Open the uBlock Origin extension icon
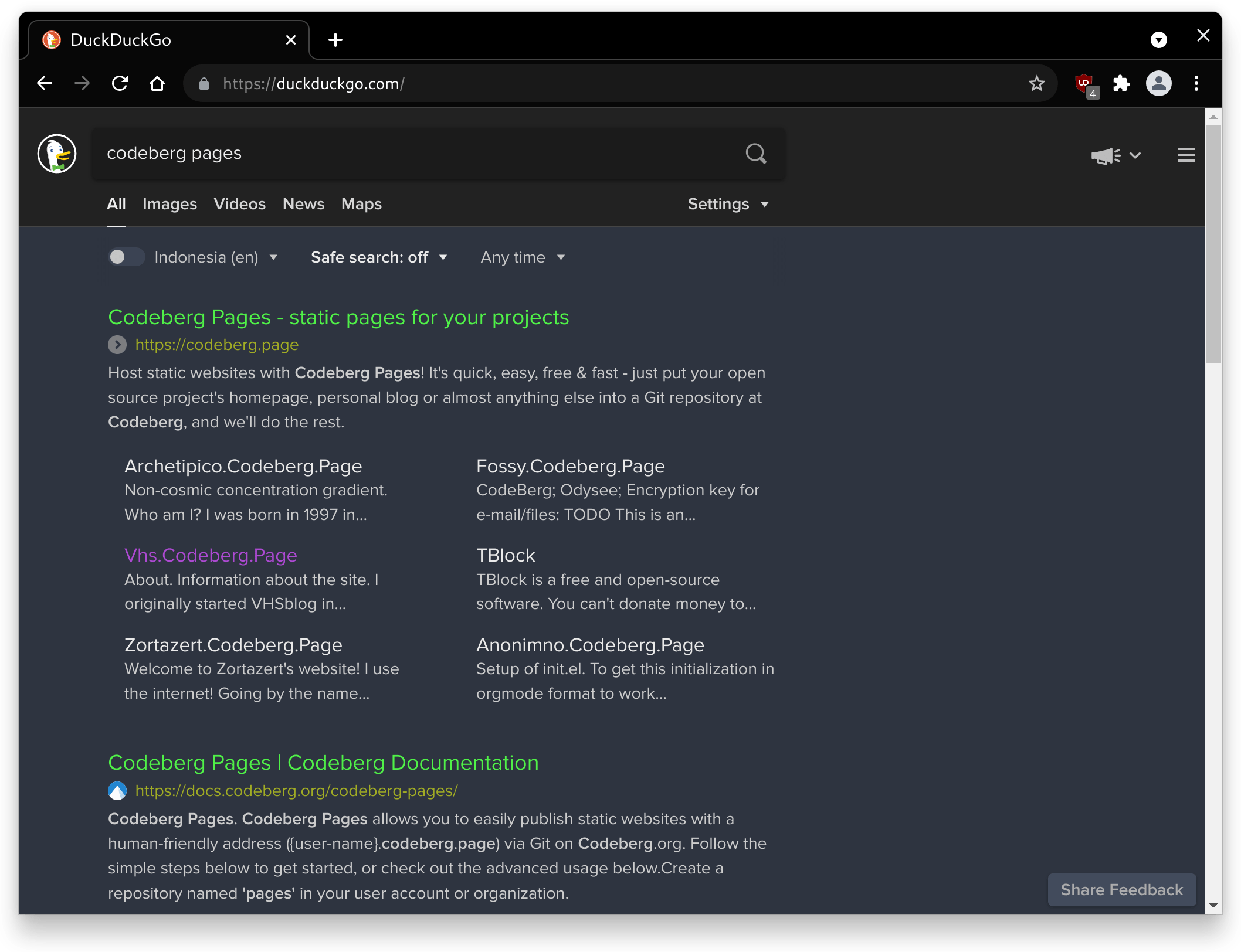The image size is (1241, 952). (1086, 85)
